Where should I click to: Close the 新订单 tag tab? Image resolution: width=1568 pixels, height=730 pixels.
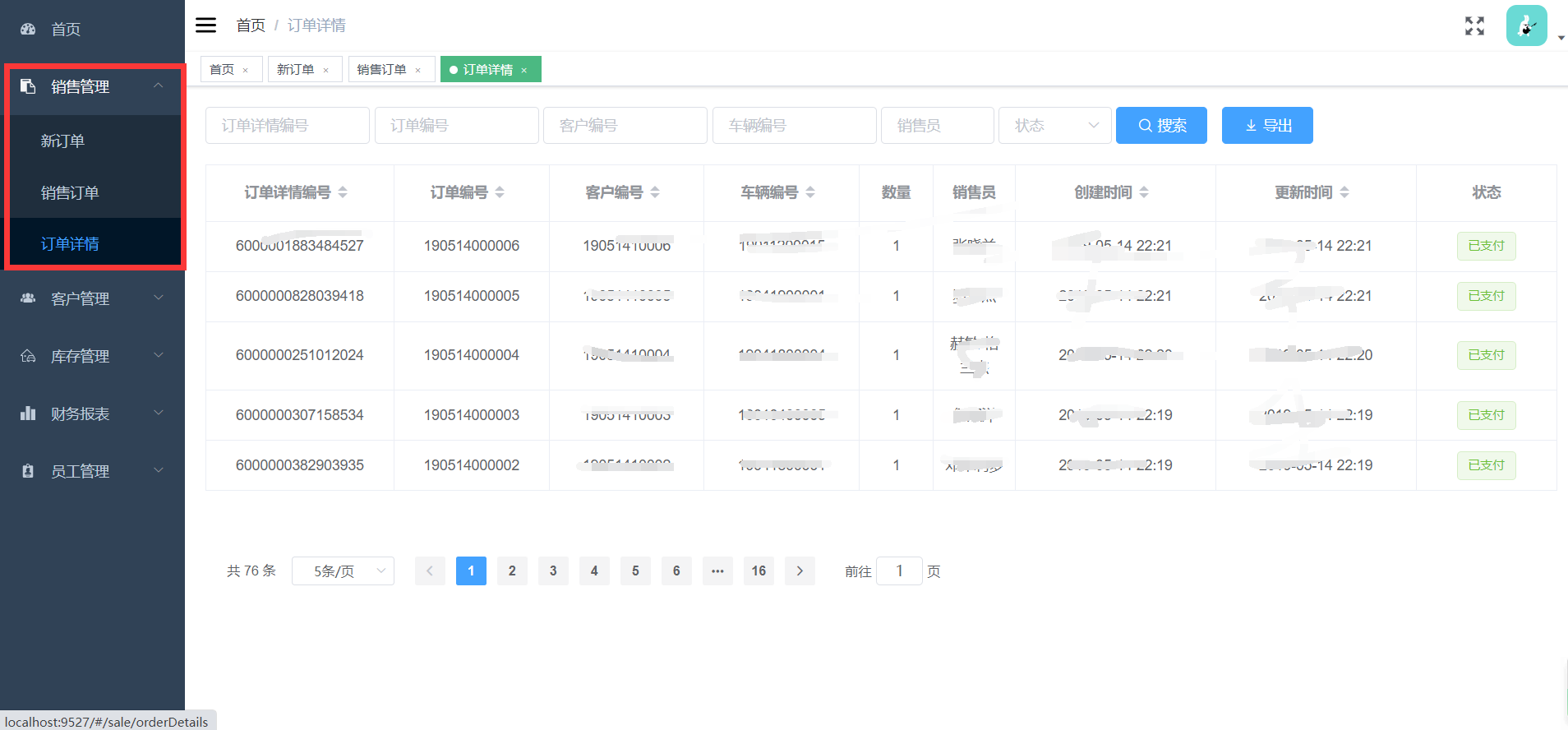pyautogui.click(x=326, y=70)
